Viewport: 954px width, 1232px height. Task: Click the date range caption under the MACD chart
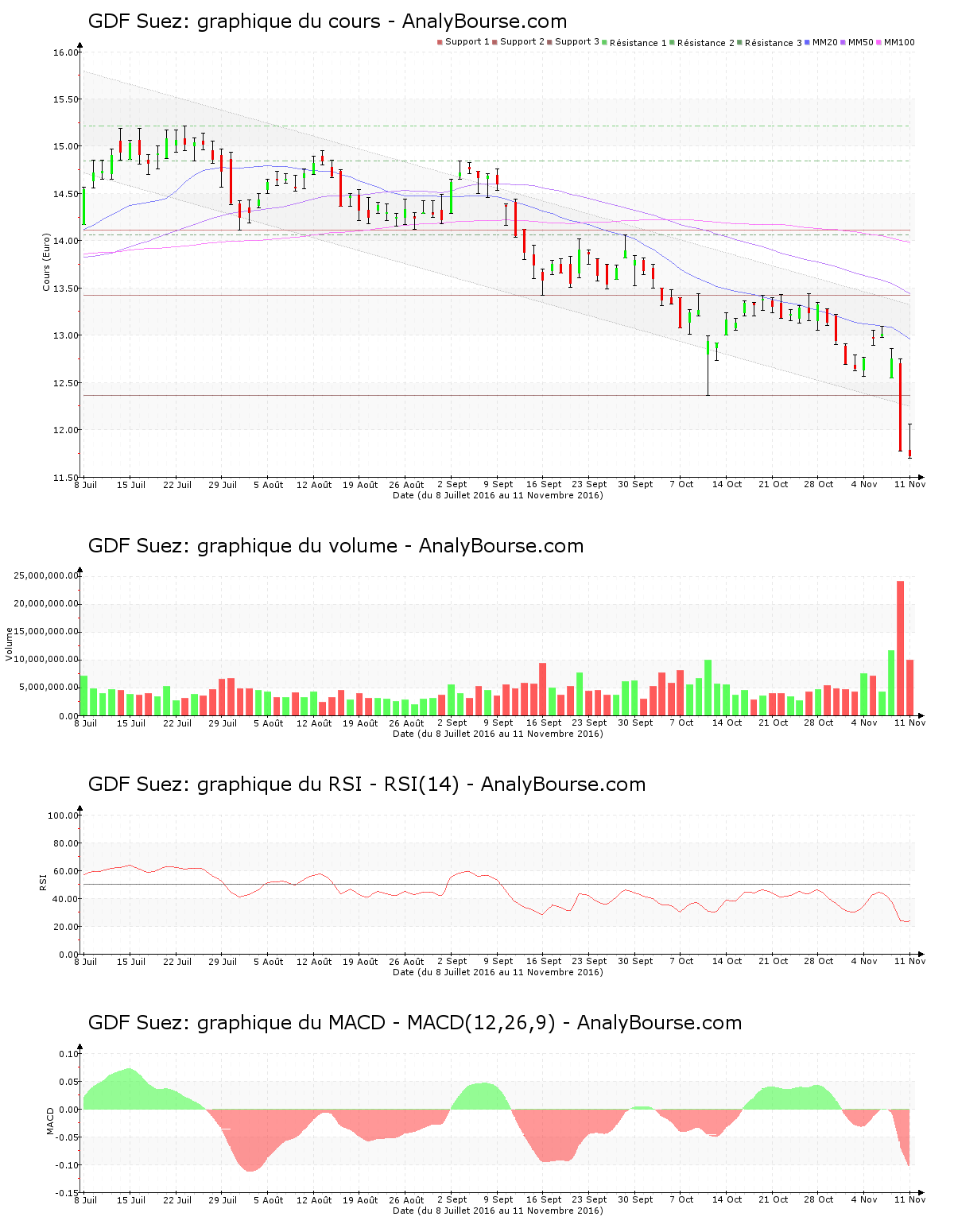498,1211
